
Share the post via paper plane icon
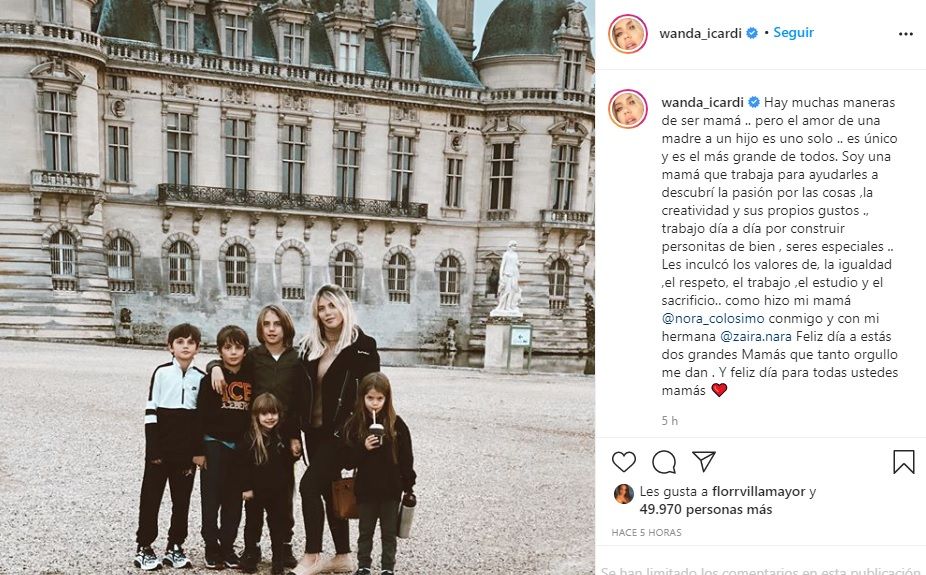pyautogui.click(x=704, y=461)
